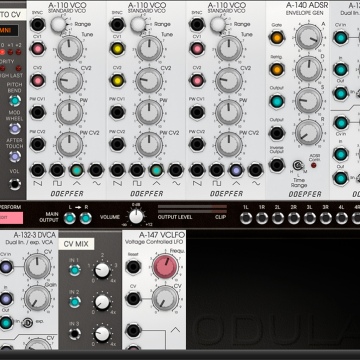This screenshot has width=360, height=360.
Task: Click the pink EDIT button in the Perform section
Action: 10,218
